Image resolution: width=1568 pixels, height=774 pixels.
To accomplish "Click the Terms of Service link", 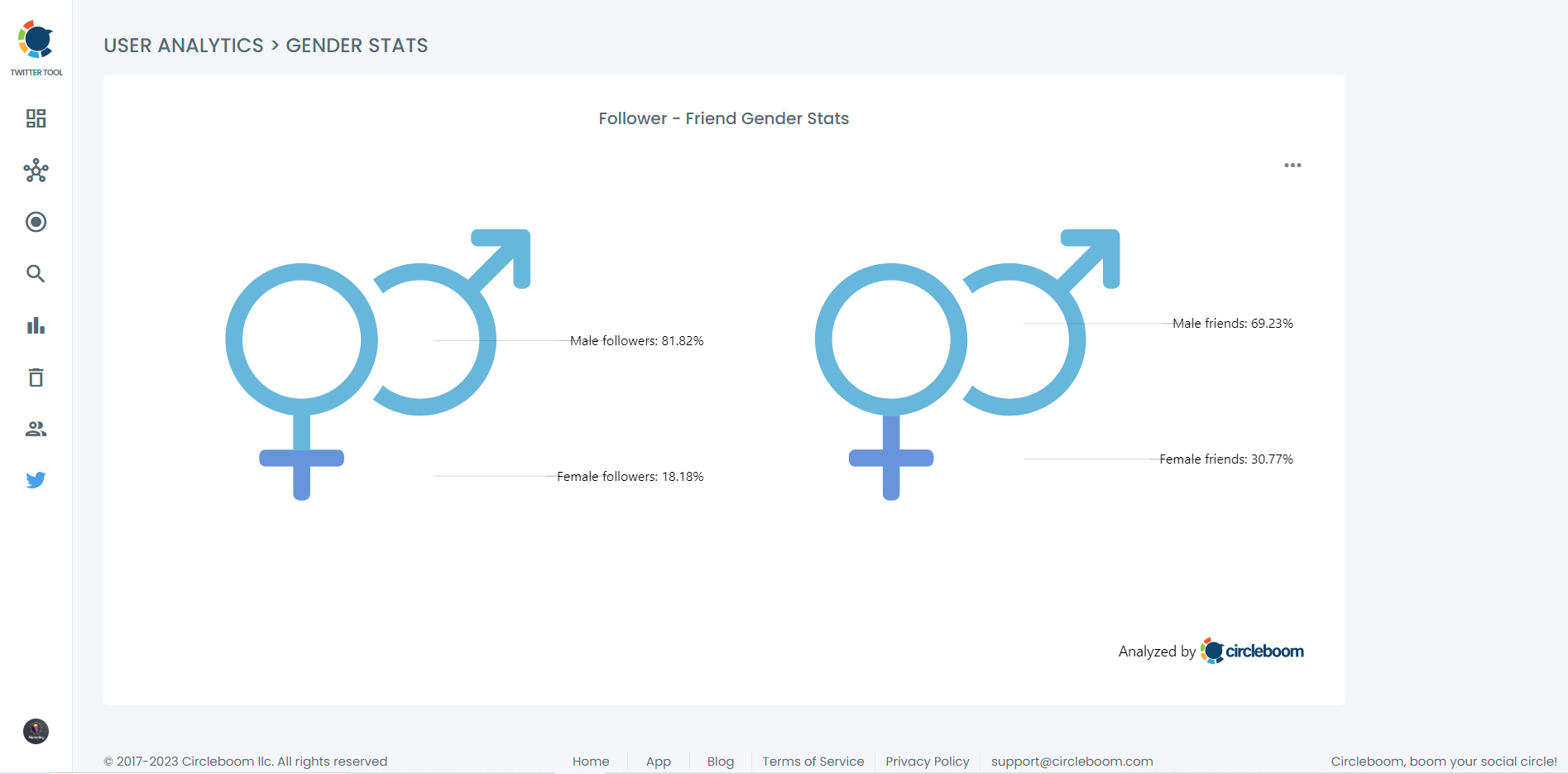I will (x=813, y=761).
